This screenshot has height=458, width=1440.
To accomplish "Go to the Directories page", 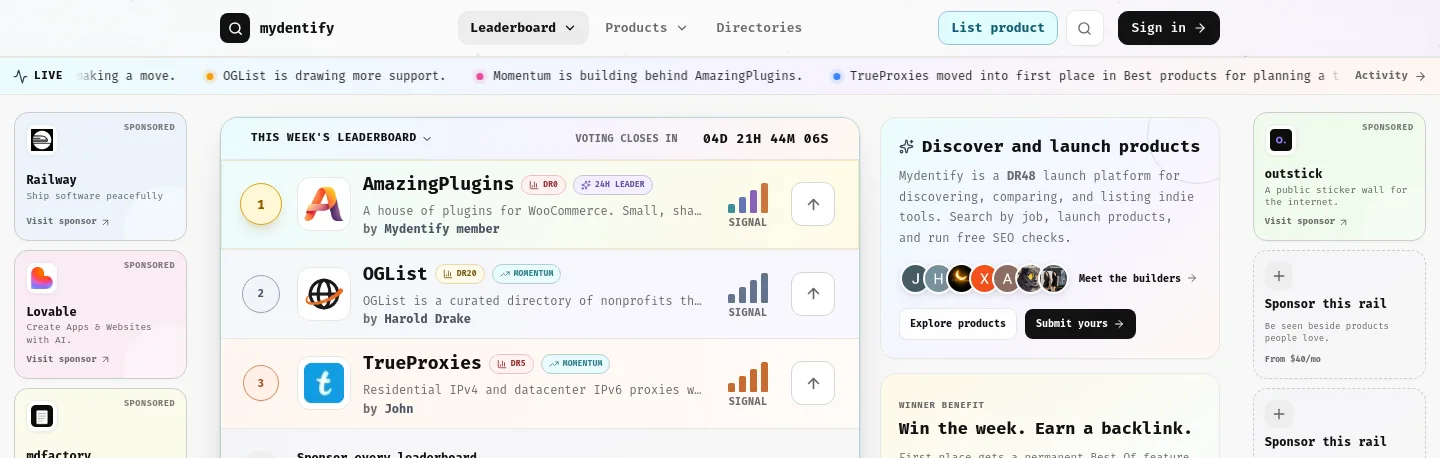I will pos(759,28).
